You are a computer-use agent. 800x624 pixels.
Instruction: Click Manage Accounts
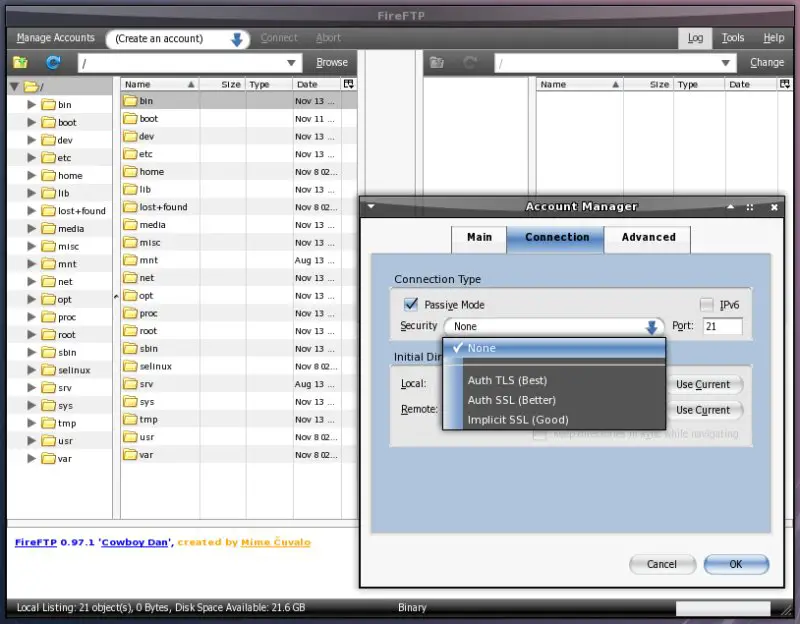point(56,38)
